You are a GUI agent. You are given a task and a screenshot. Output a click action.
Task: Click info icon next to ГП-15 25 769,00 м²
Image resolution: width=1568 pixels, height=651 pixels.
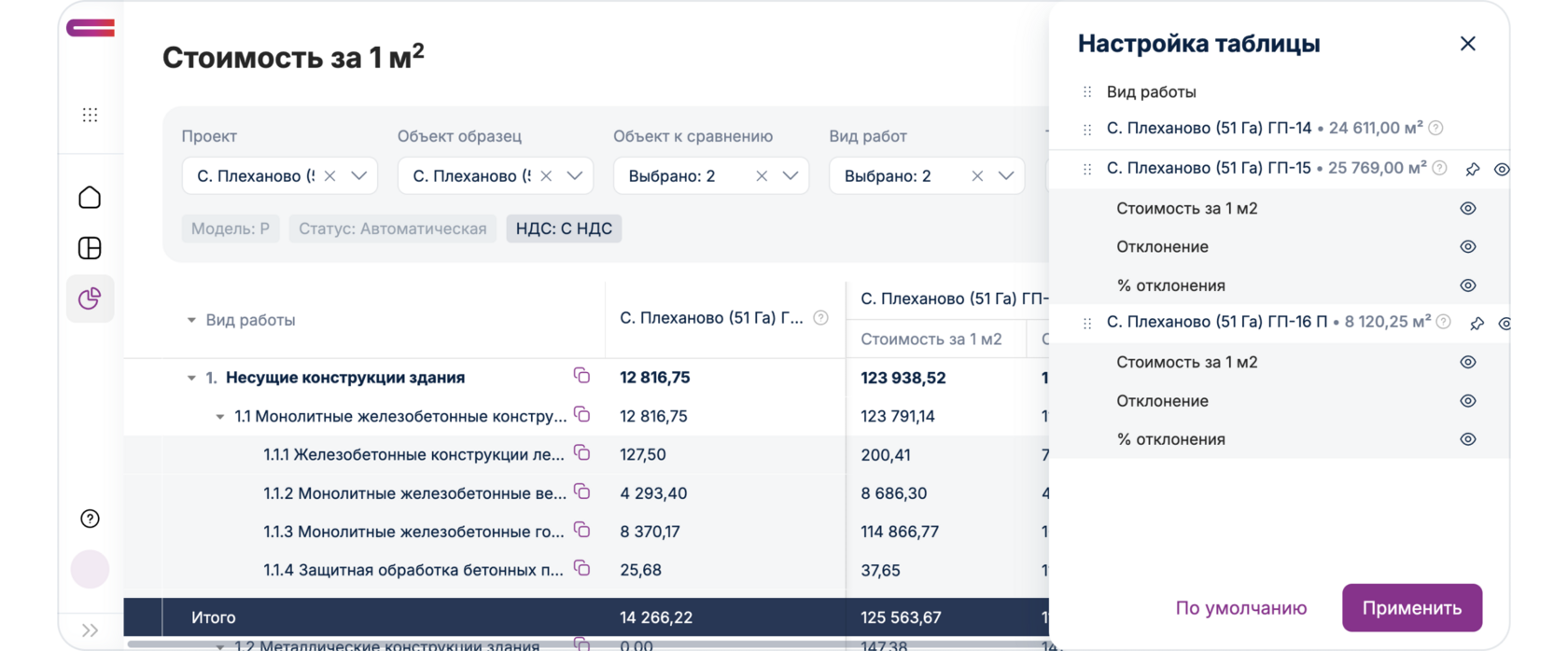(x=1440, y=168)
